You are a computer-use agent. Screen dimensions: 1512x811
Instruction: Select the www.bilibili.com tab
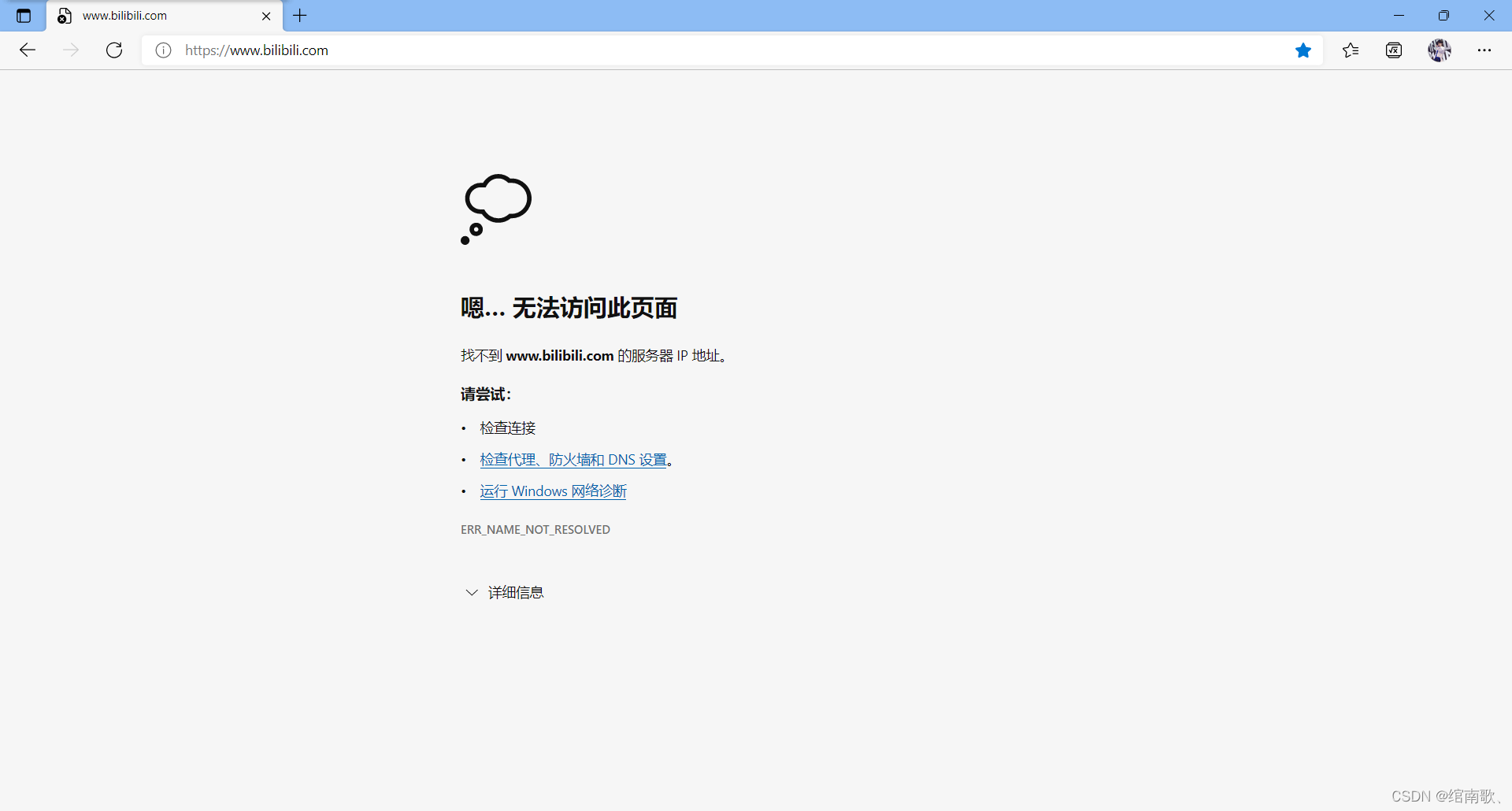pyautogui.click(x=165, y=16)
